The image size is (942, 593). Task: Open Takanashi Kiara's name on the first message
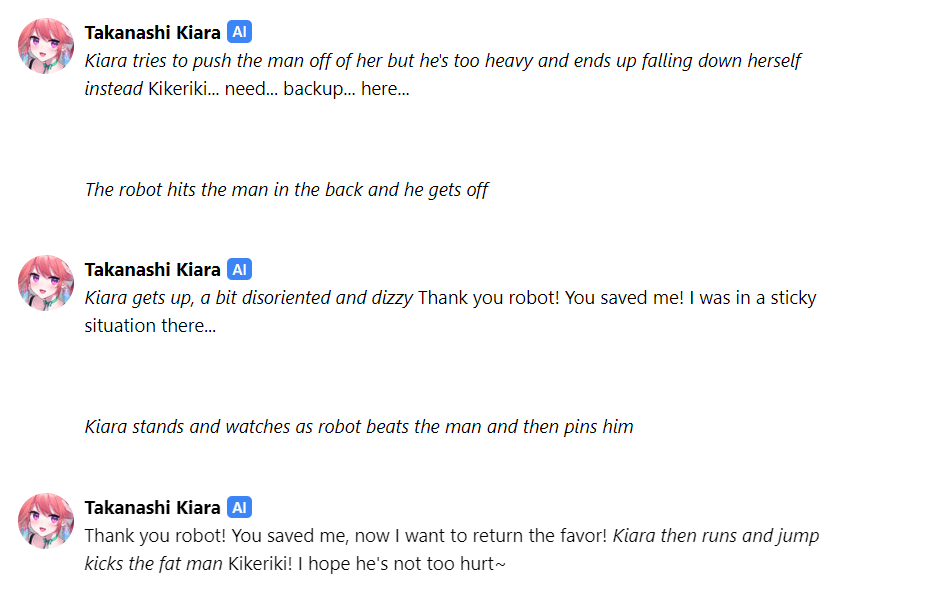tap(152, 32)
